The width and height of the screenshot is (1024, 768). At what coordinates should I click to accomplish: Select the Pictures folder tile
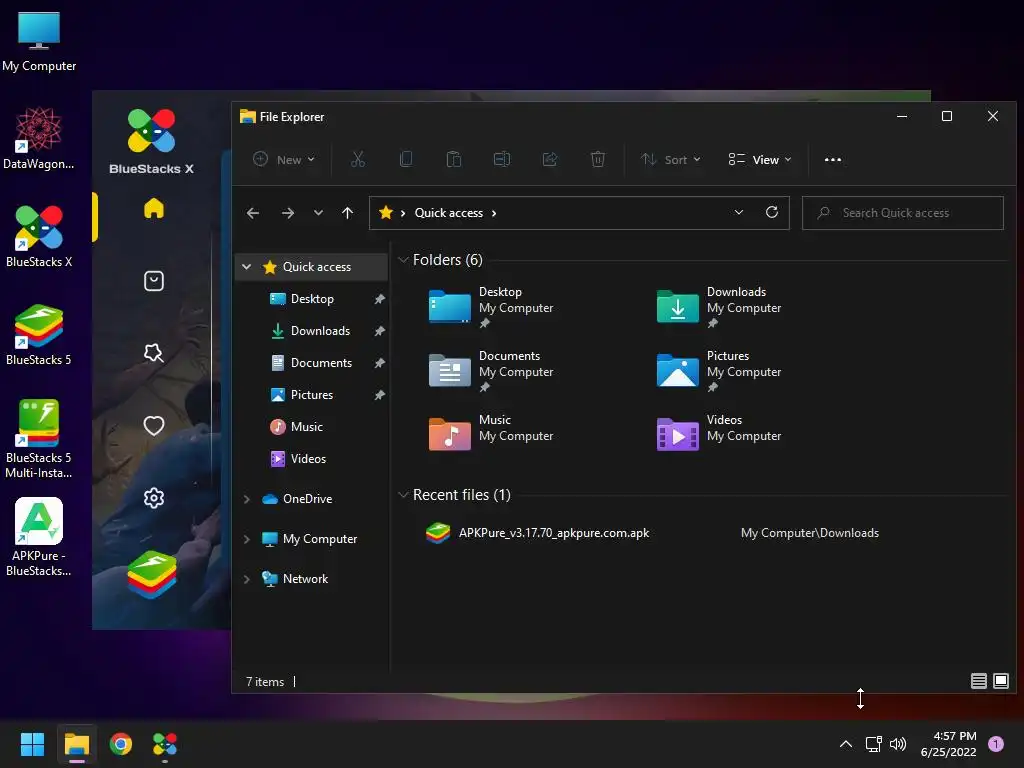(720, 370)
